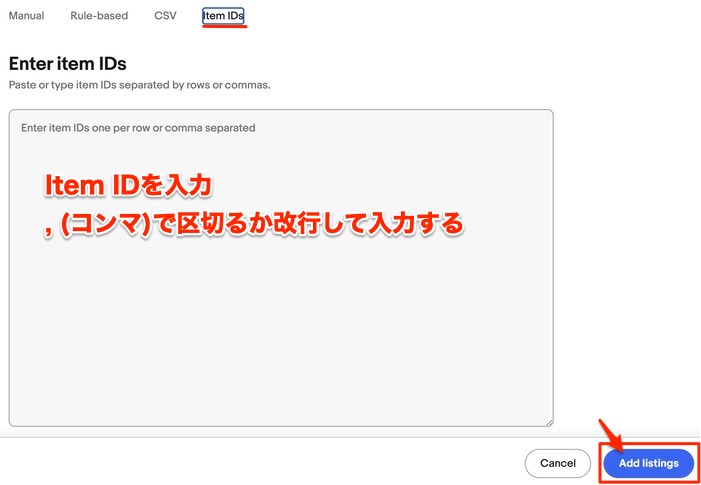Open the Rule-based tab
The image size is (701, 485).
[99, 16]
